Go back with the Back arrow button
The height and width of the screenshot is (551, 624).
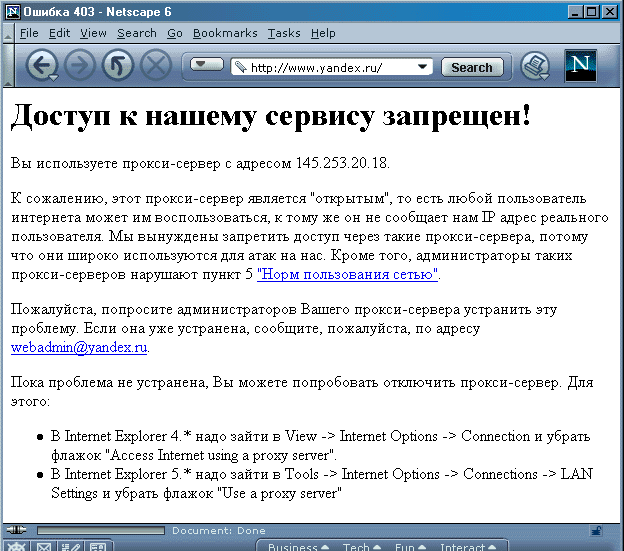[x=42, y=65]
